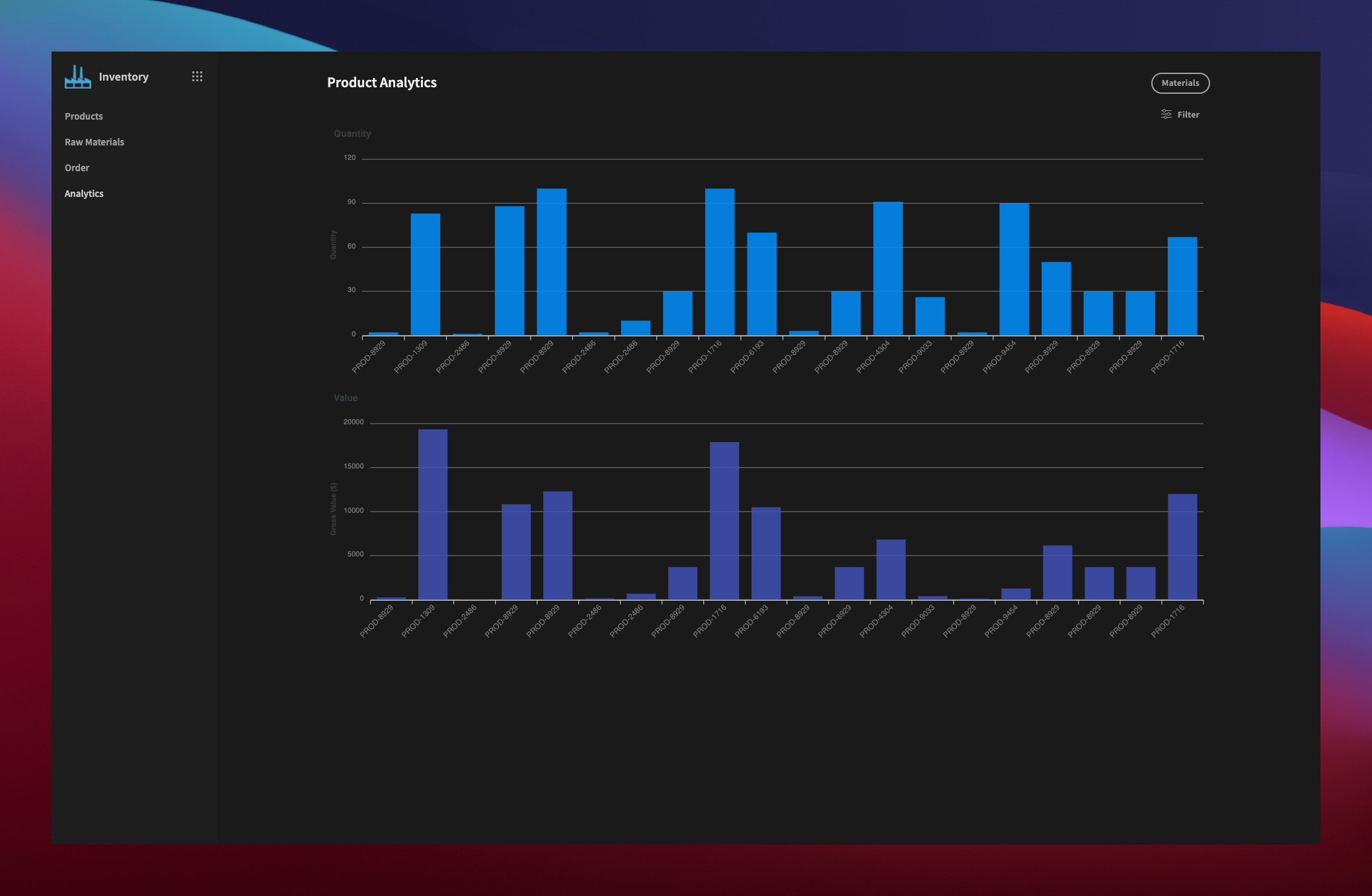This screenshot has height=896, width=1372.
Task: Navigate to Products in the sidebar
Action: click(83, 116)
